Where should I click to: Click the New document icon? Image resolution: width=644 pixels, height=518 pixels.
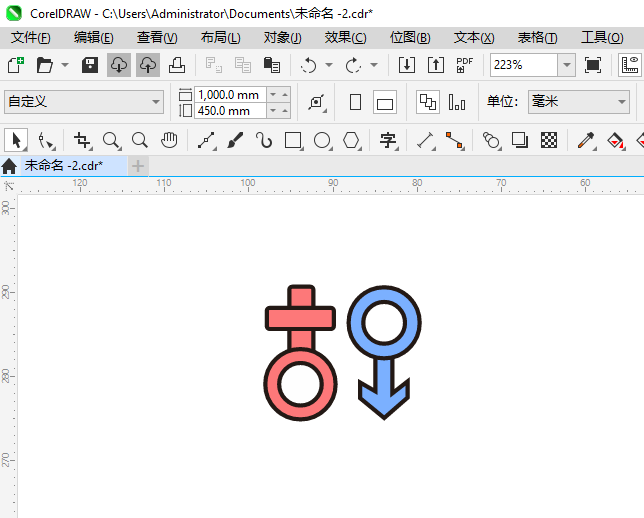16,65
